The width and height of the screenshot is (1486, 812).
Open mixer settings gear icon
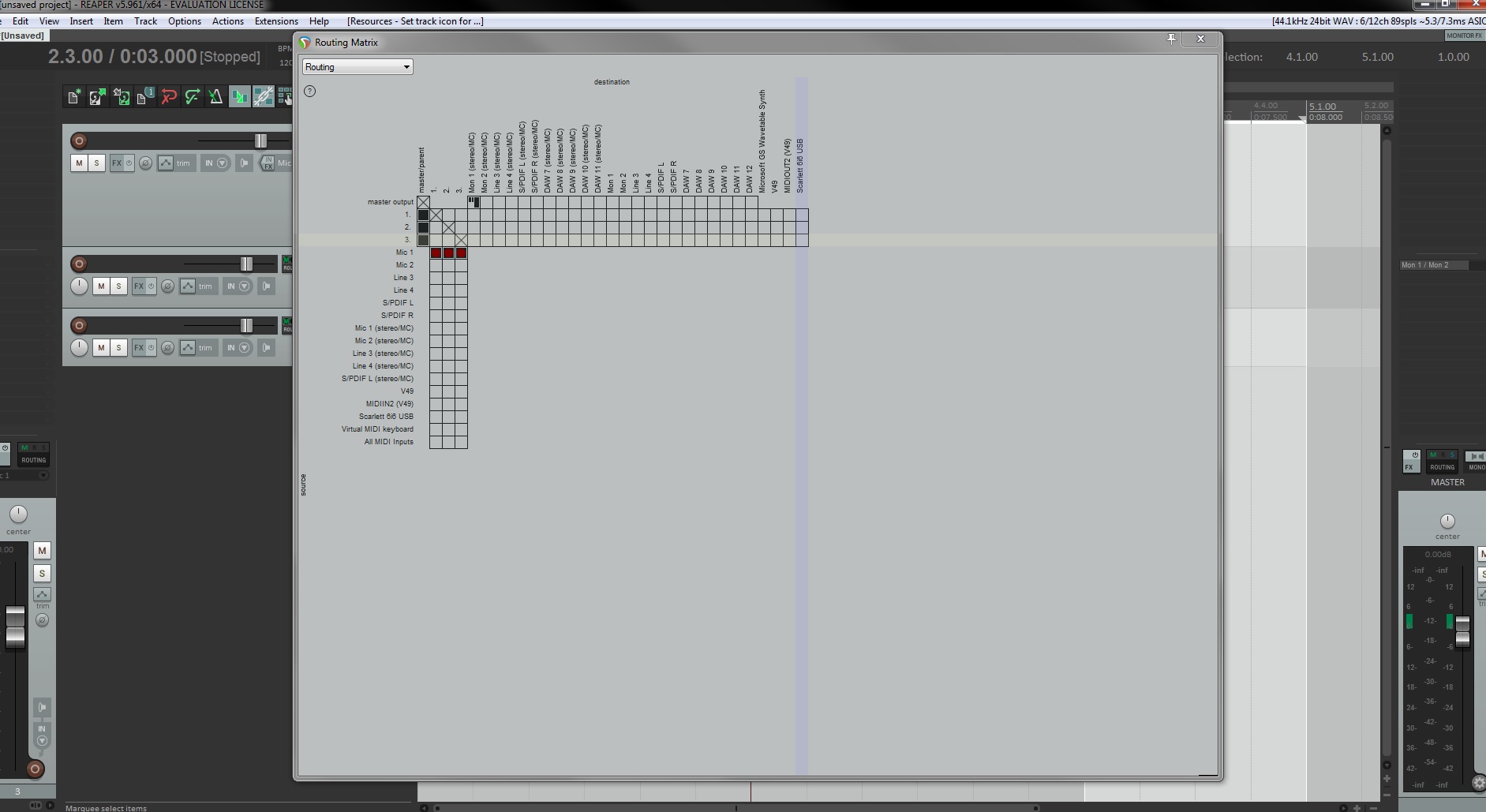coord(1479,783)
